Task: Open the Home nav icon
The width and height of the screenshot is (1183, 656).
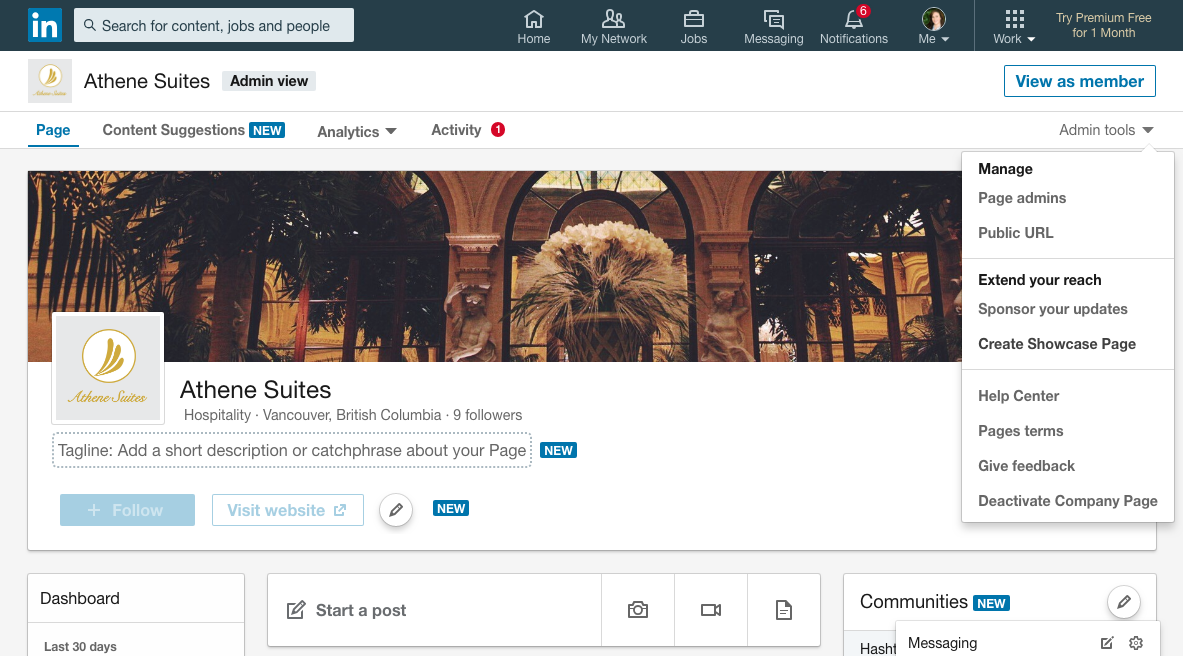Action: [x=533, y=26]
